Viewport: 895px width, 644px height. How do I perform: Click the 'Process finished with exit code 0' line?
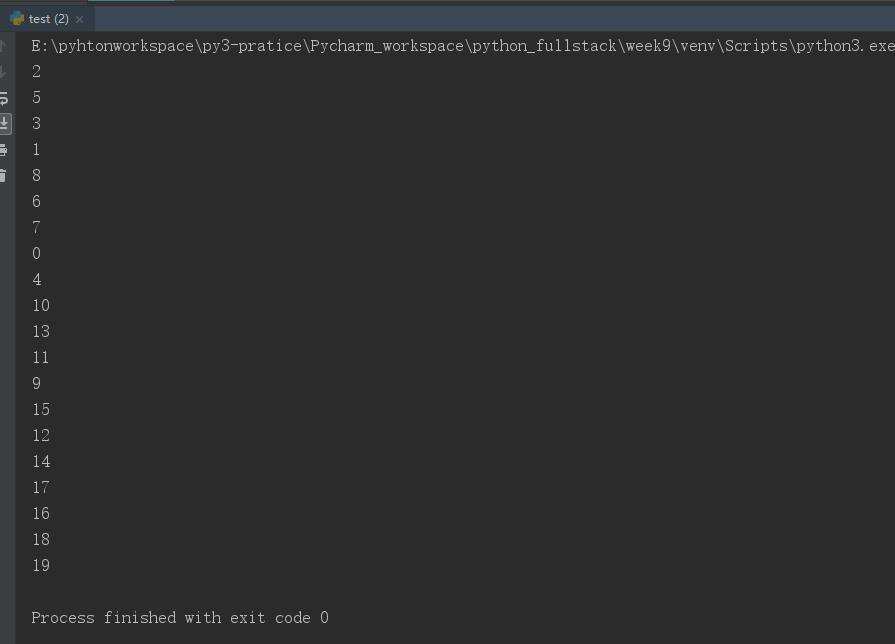tap(180, 618)
